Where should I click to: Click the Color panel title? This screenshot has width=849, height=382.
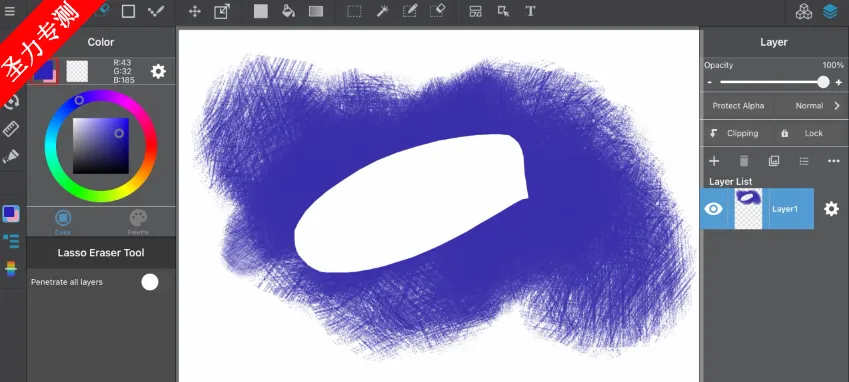tap(101, 42)
